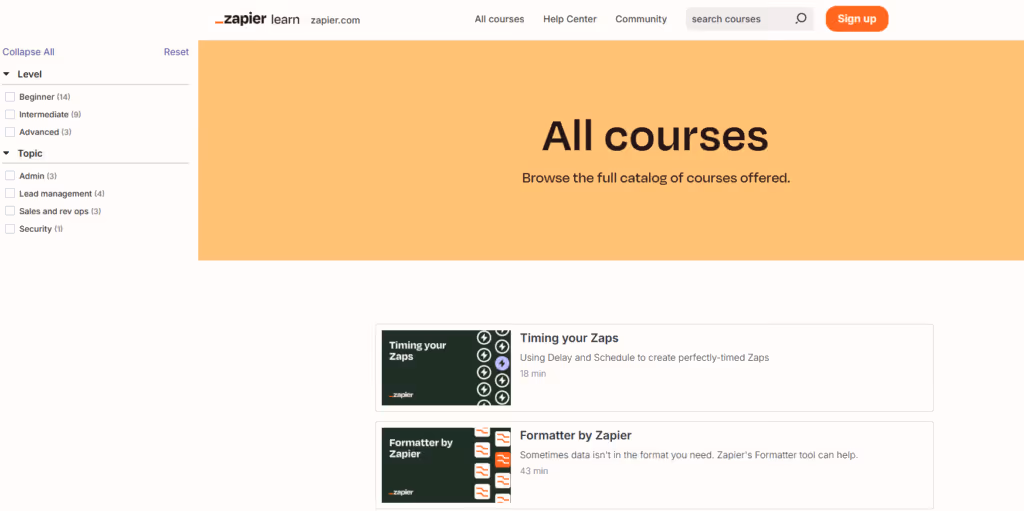Open the Timing your Zaps thumbnail
The width and height of the screenshot is (1024, 511).
[446, 367]
